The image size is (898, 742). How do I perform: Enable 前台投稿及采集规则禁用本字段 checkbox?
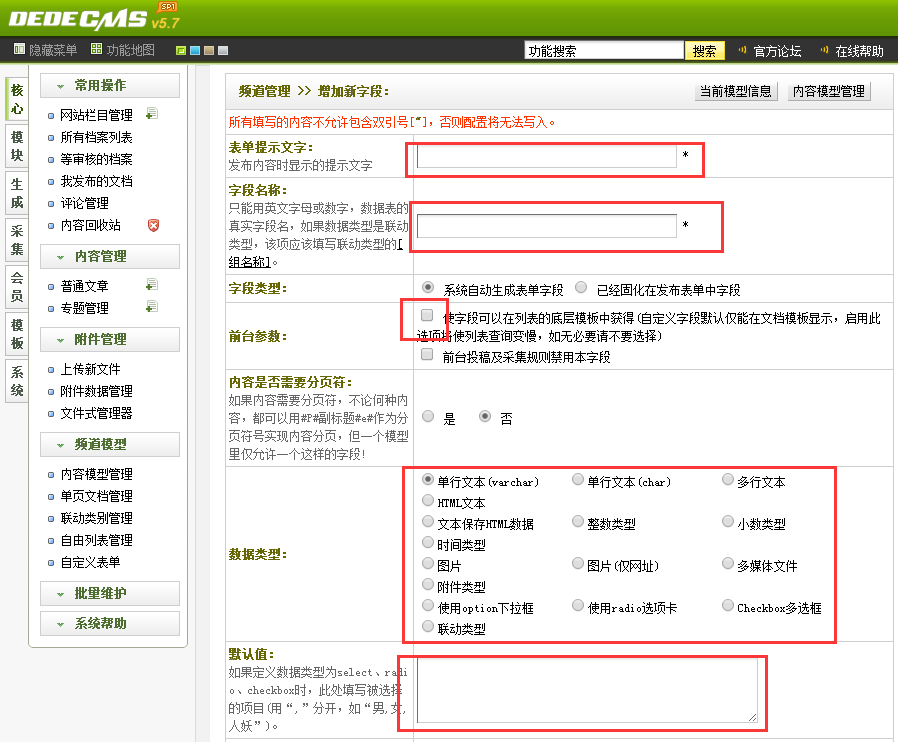pos(427,355)
